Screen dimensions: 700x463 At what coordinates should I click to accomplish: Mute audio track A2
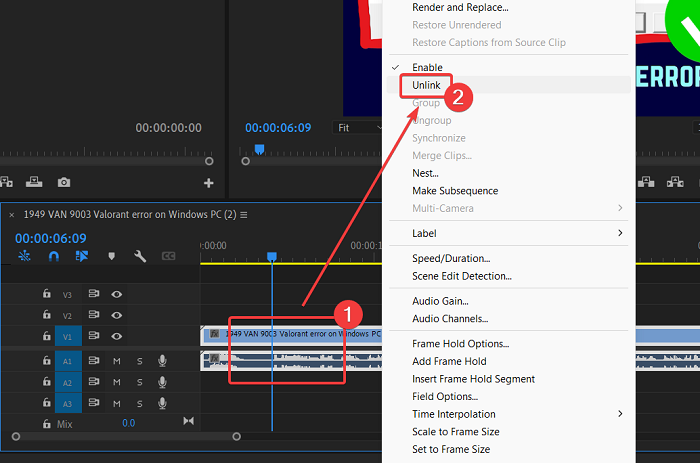pyautogui.click(x=117, y=382)
